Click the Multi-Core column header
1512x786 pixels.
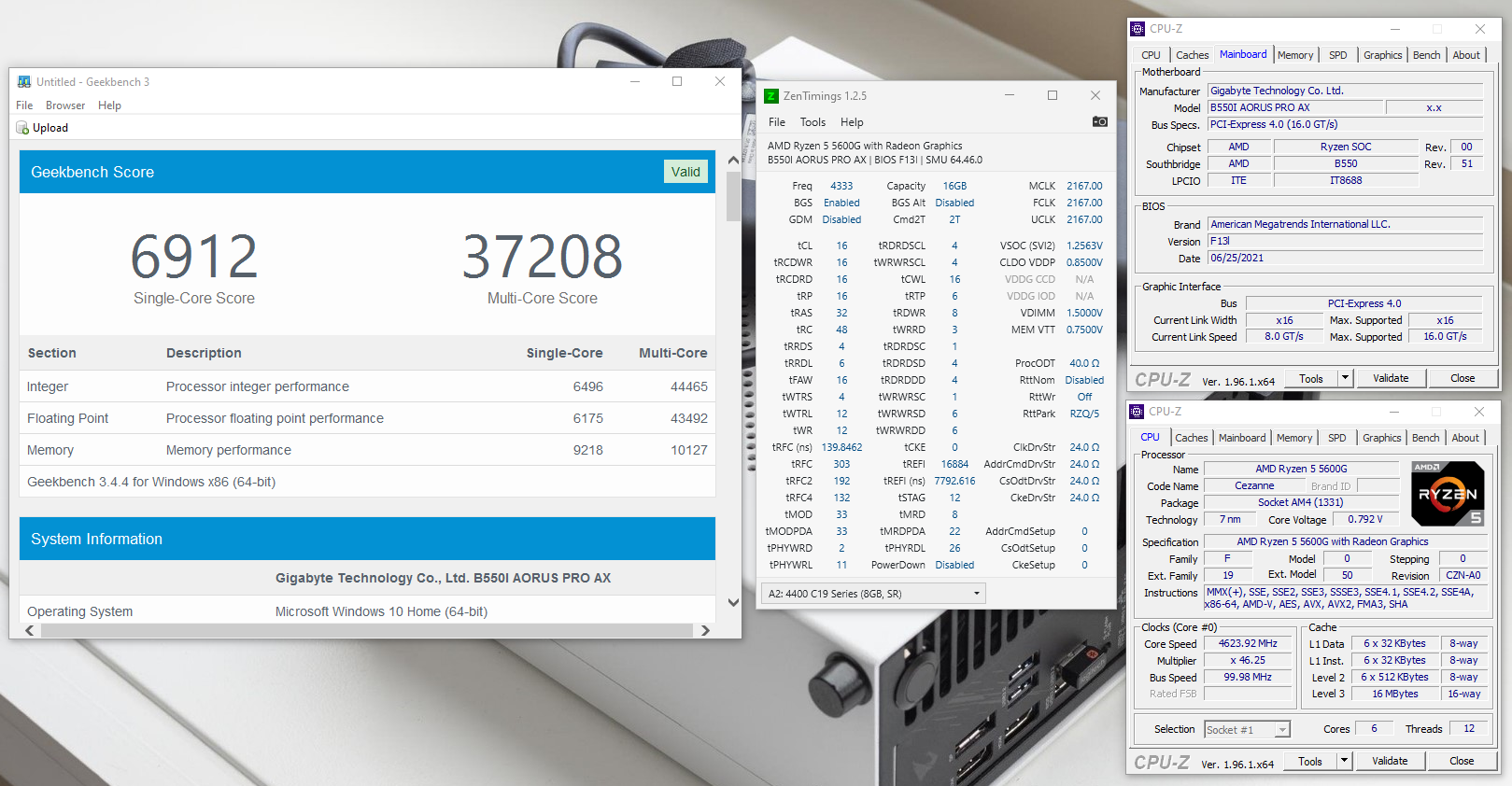[672, 353]
